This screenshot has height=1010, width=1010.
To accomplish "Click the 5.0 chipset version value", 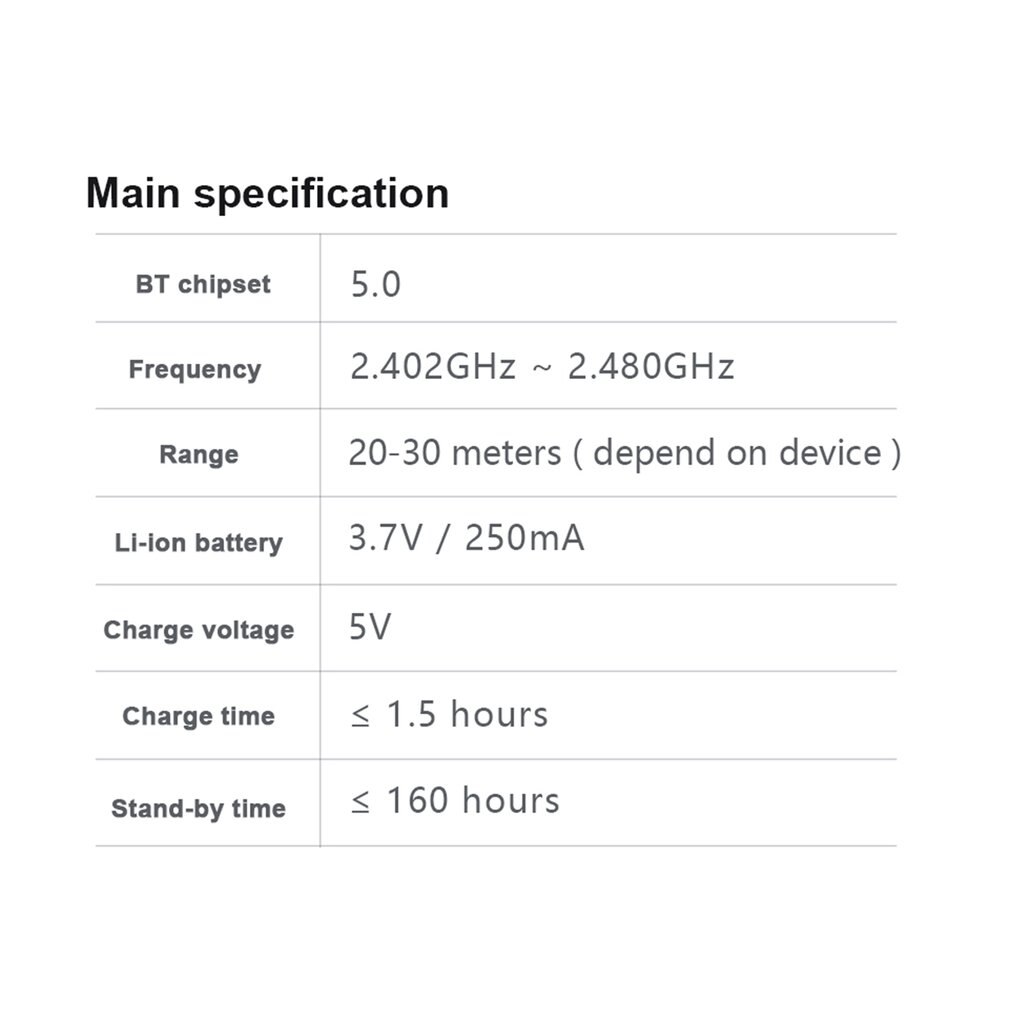I will pos(375,285).
